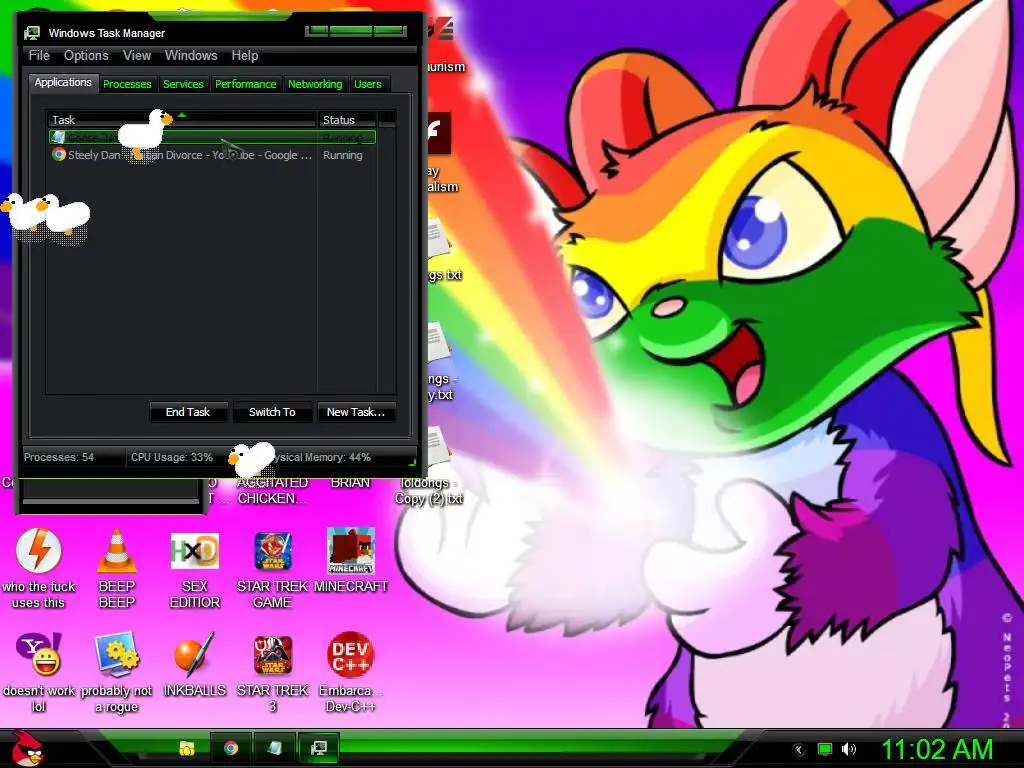
Task: Open the File menu in Task Manager
Action: (x=39, y=56)
